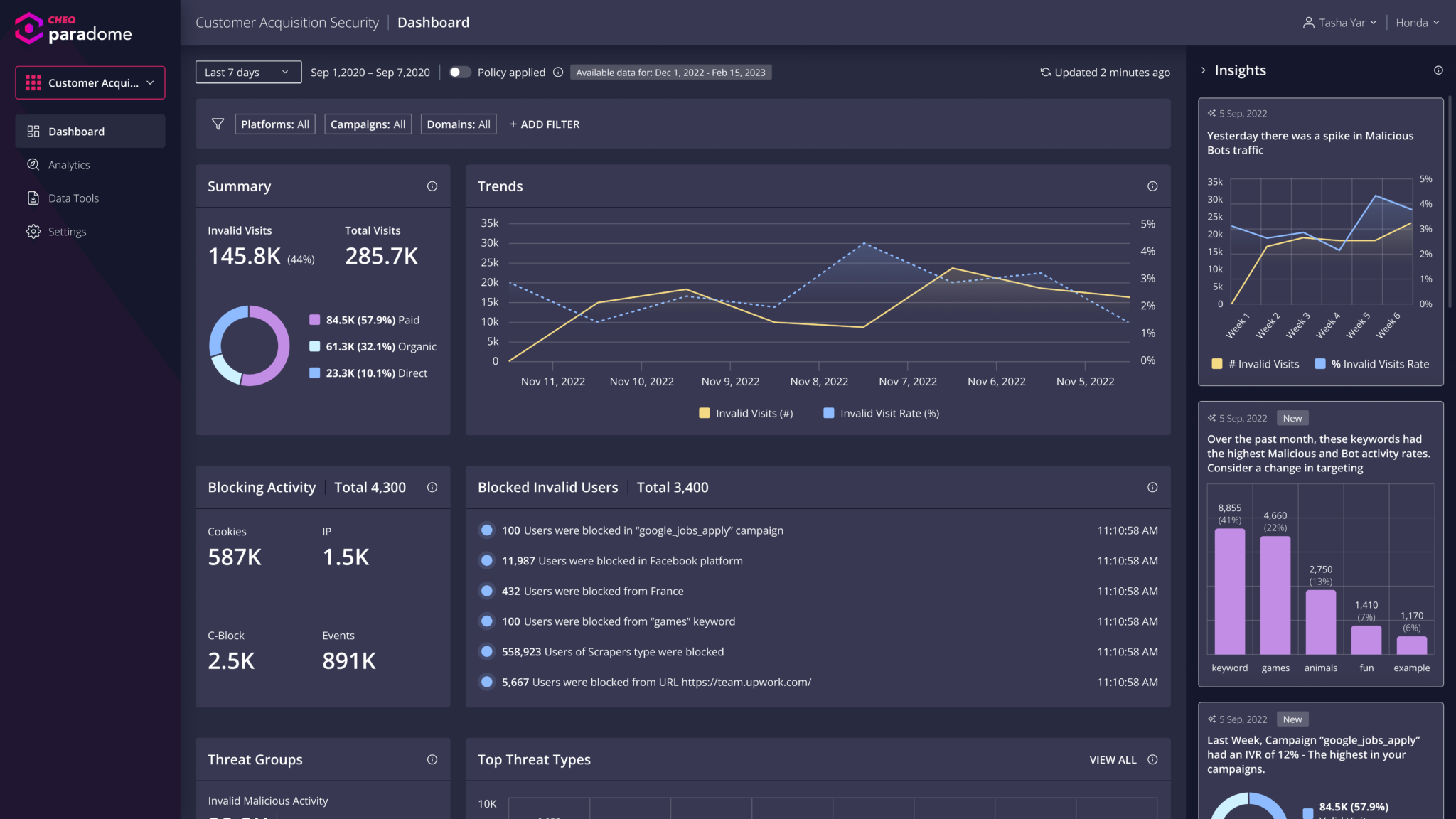This screenshot has width=1456, height=819.
Task: Click VIEW ALL in Top Threat Types
Action: tap(1113, 760)
